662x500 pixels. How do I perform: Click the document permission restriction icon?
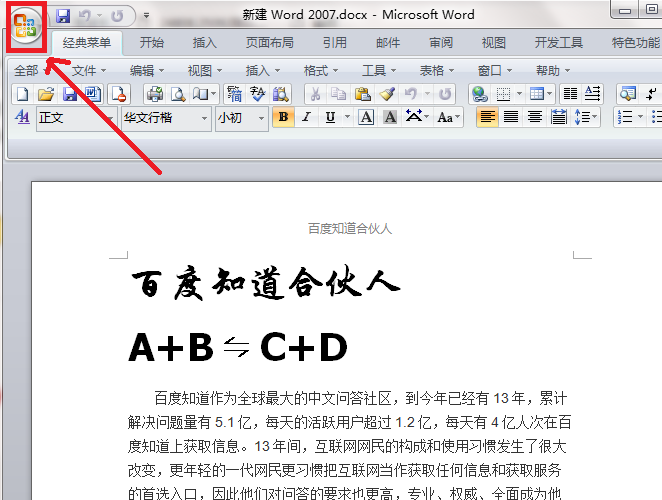click(x=119, y=94)
